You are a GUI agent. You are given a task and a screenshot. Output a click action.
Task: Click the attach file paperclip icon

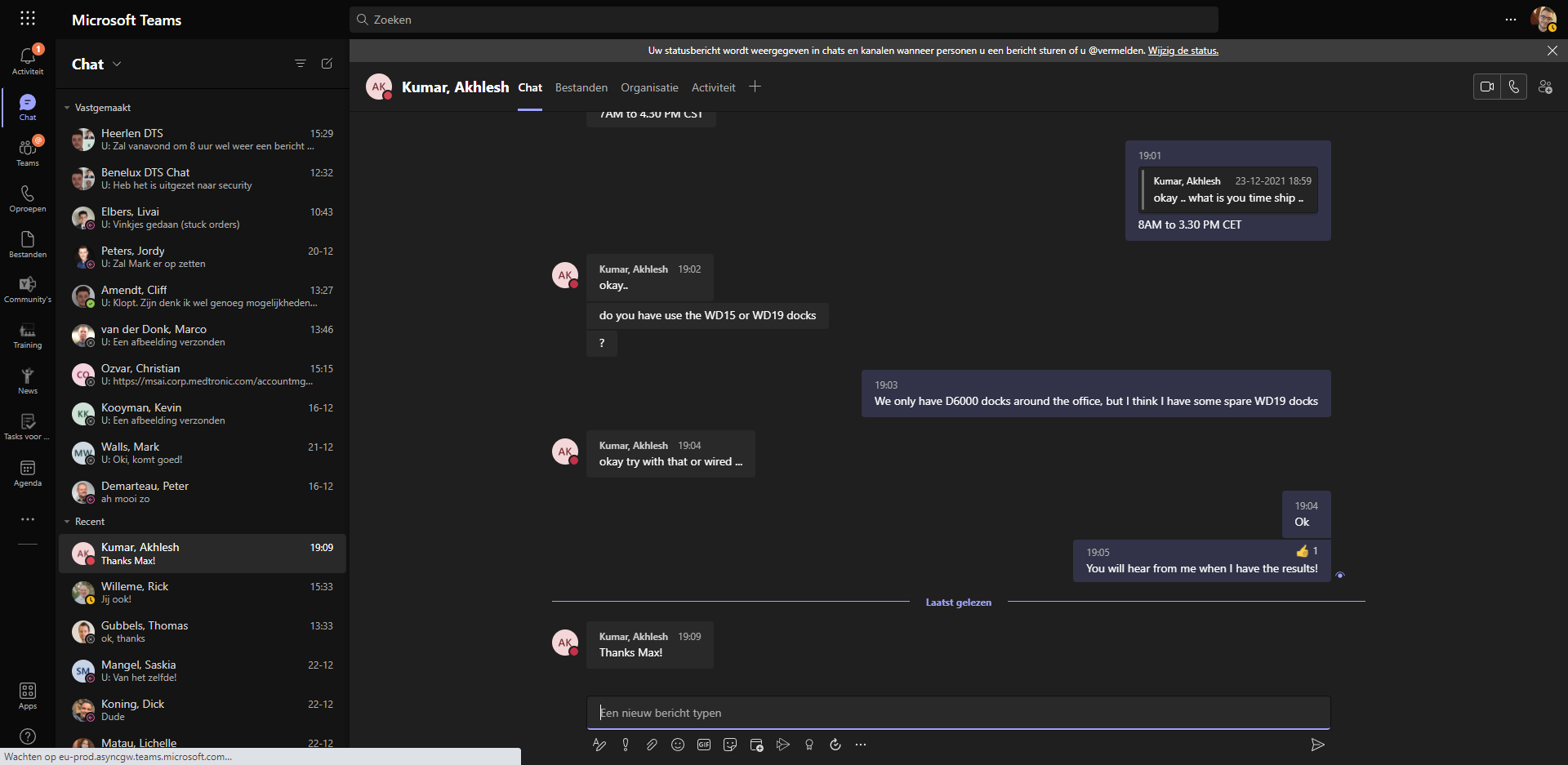click(x=652, y=745)
